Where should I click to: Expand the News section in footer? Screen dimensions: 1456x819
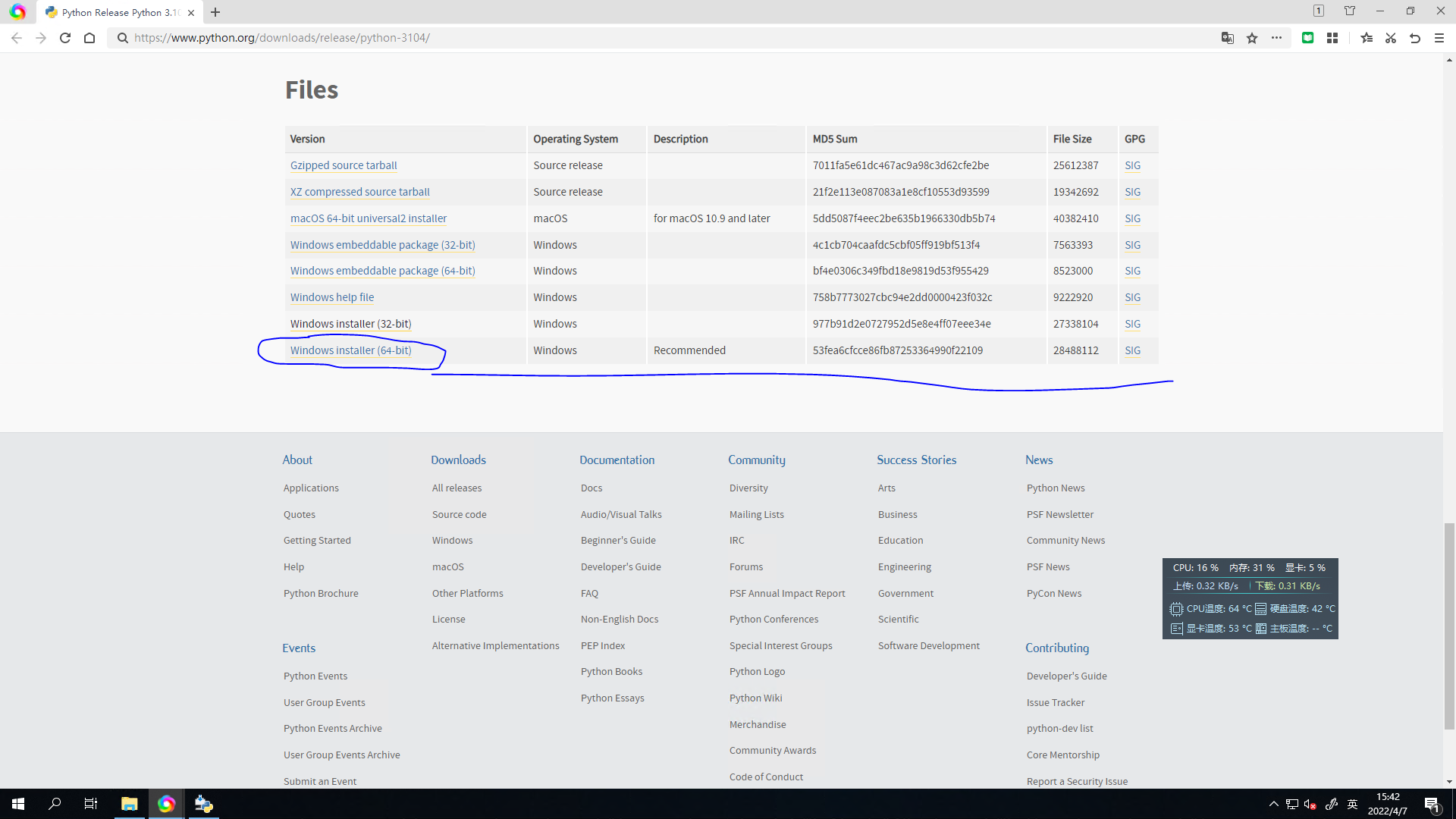(x=1038, y=459)
